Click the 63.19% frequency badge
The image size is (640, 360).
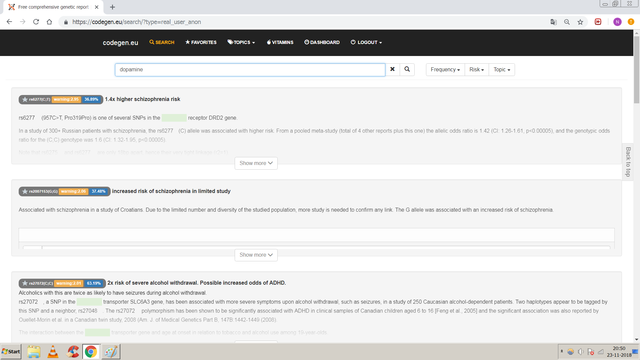pos(94,283)
